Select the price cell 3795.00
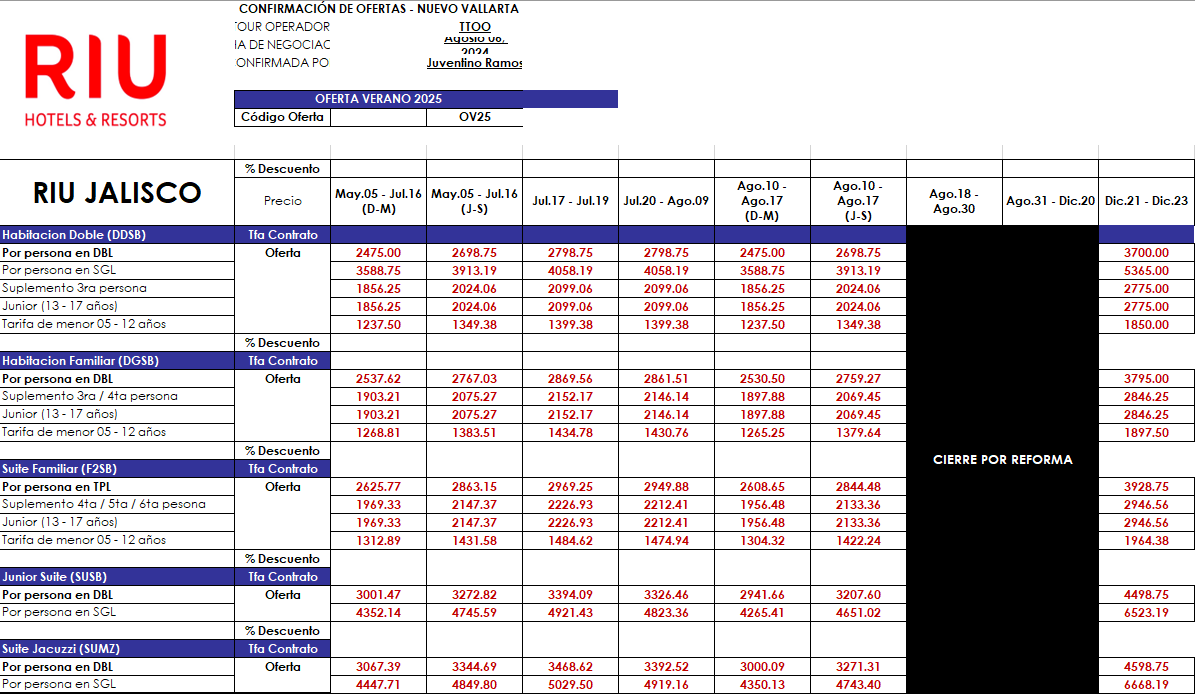 pos(1146,379)
